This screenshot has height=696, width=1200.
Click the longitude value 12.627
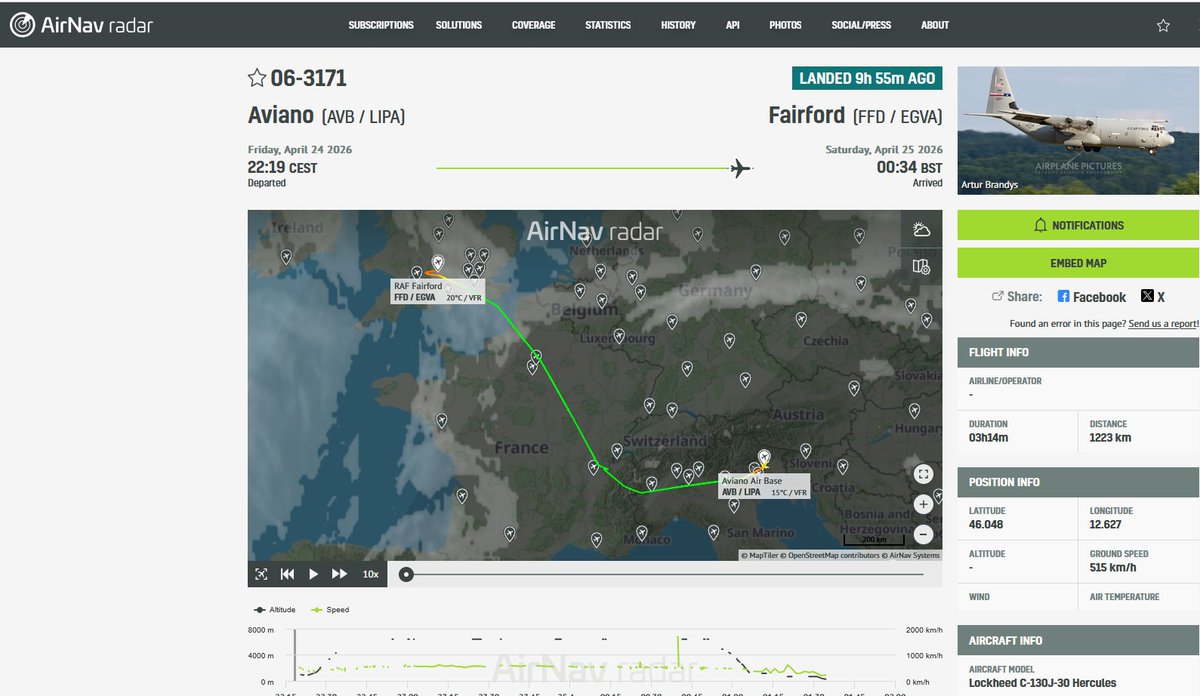pos(1107,524)
